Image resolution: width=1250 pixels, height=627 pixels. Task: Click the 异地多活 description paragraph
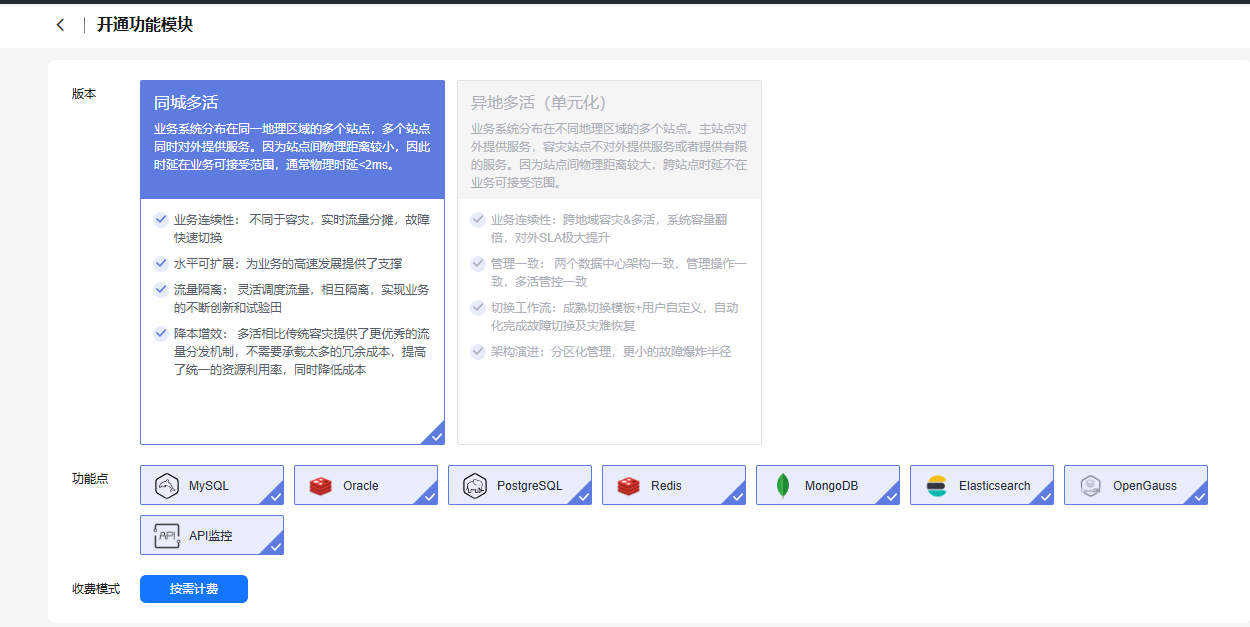tap(609, 156)
